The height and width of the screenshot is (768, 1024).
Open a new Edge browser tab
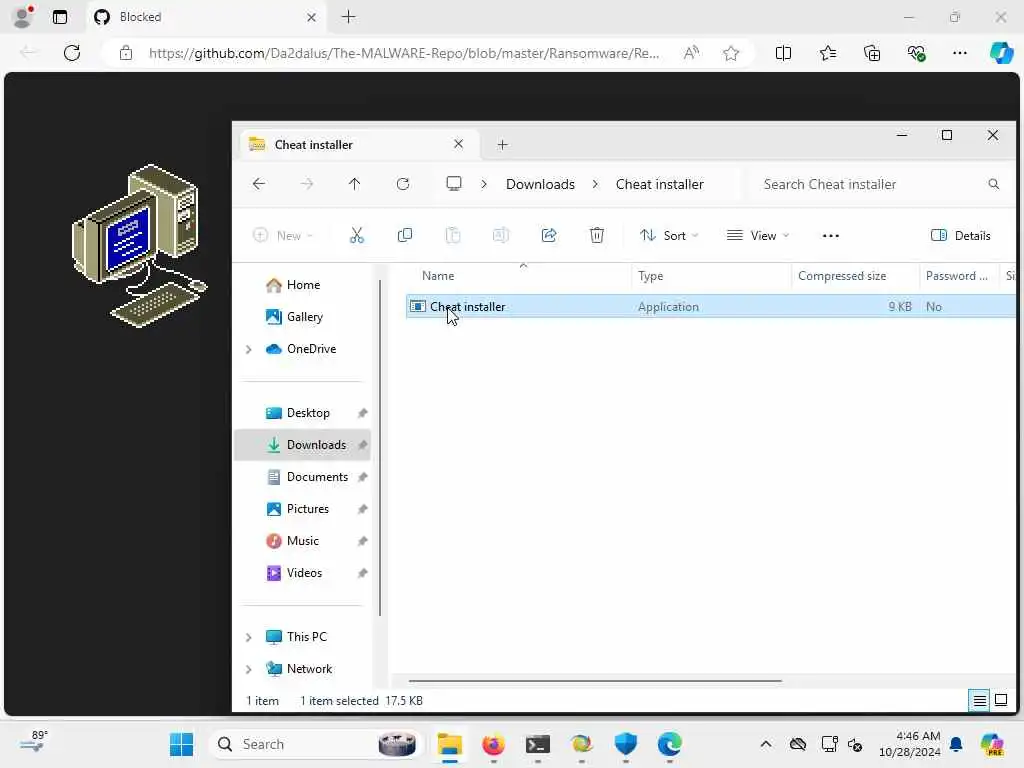click(x=349, y=17)
